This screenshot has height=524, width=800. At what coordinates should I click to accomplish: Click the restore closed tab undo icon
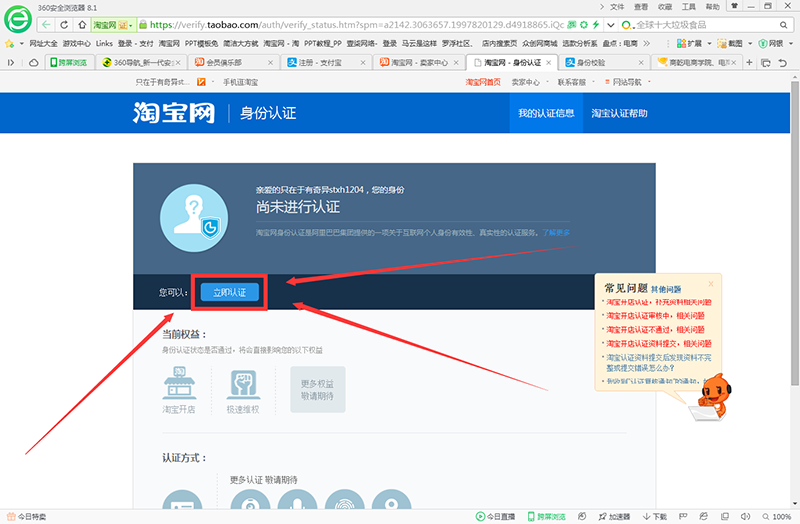(782, 62)
